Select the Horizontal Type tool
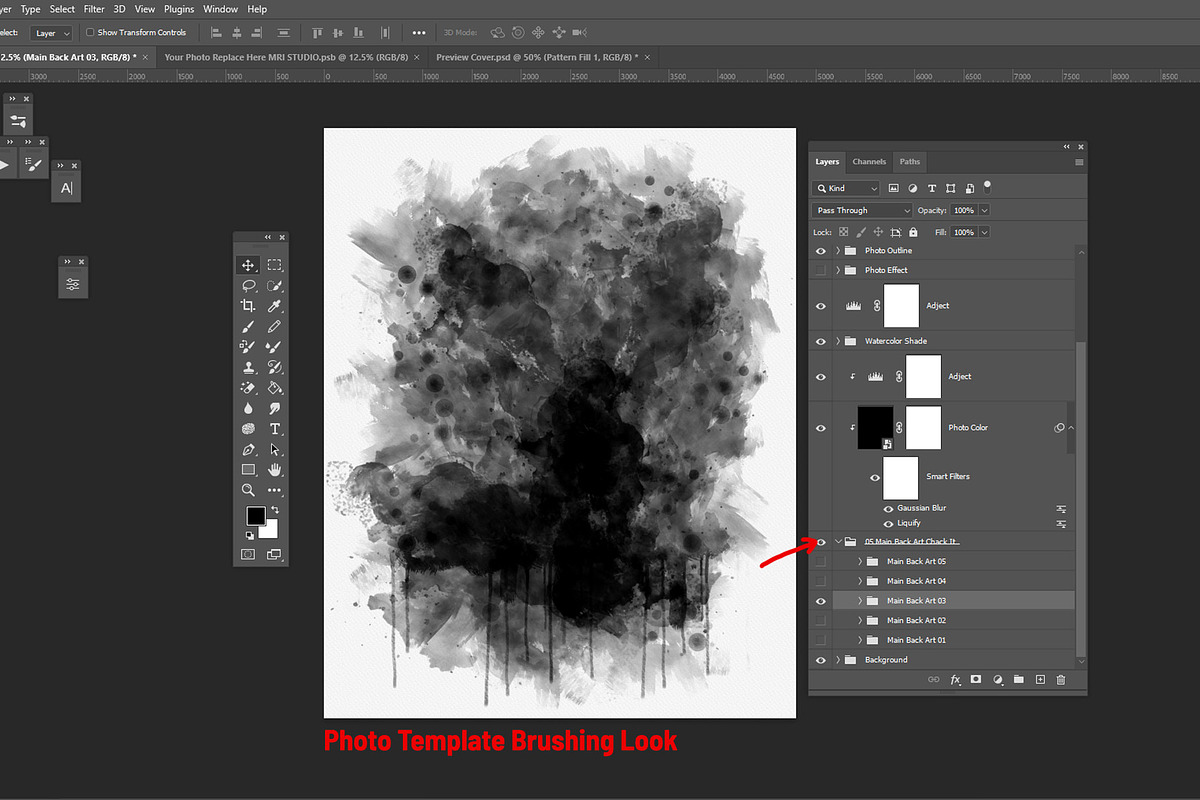Viewport: 1200px width, 800px height. click(274, 429)
